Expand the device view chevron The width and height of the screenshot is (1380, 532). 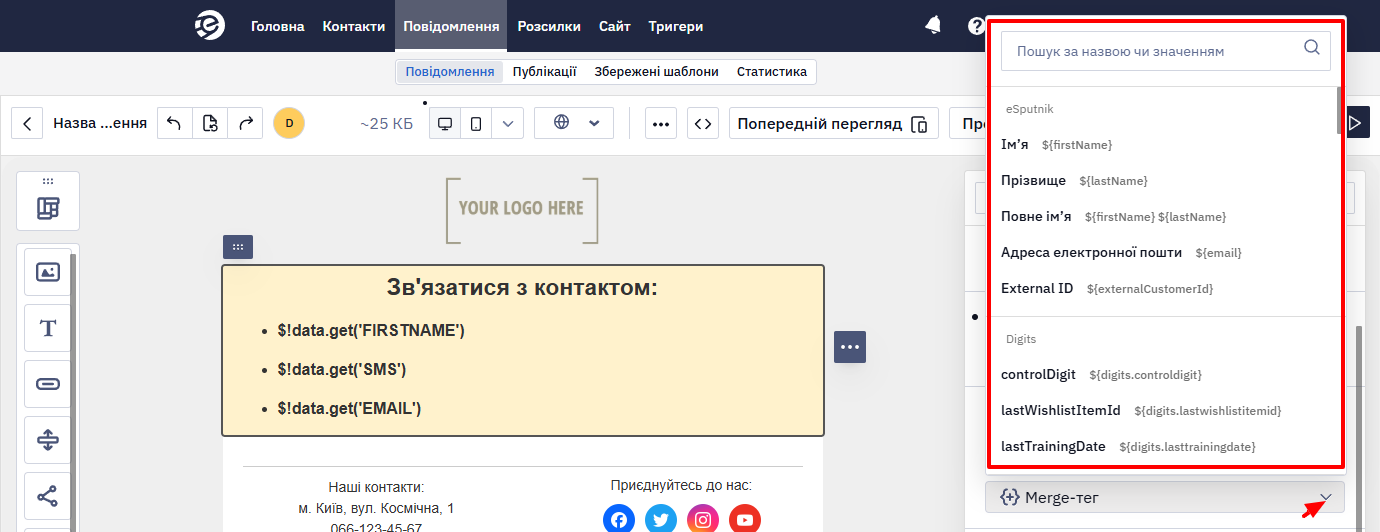[507, 124]
